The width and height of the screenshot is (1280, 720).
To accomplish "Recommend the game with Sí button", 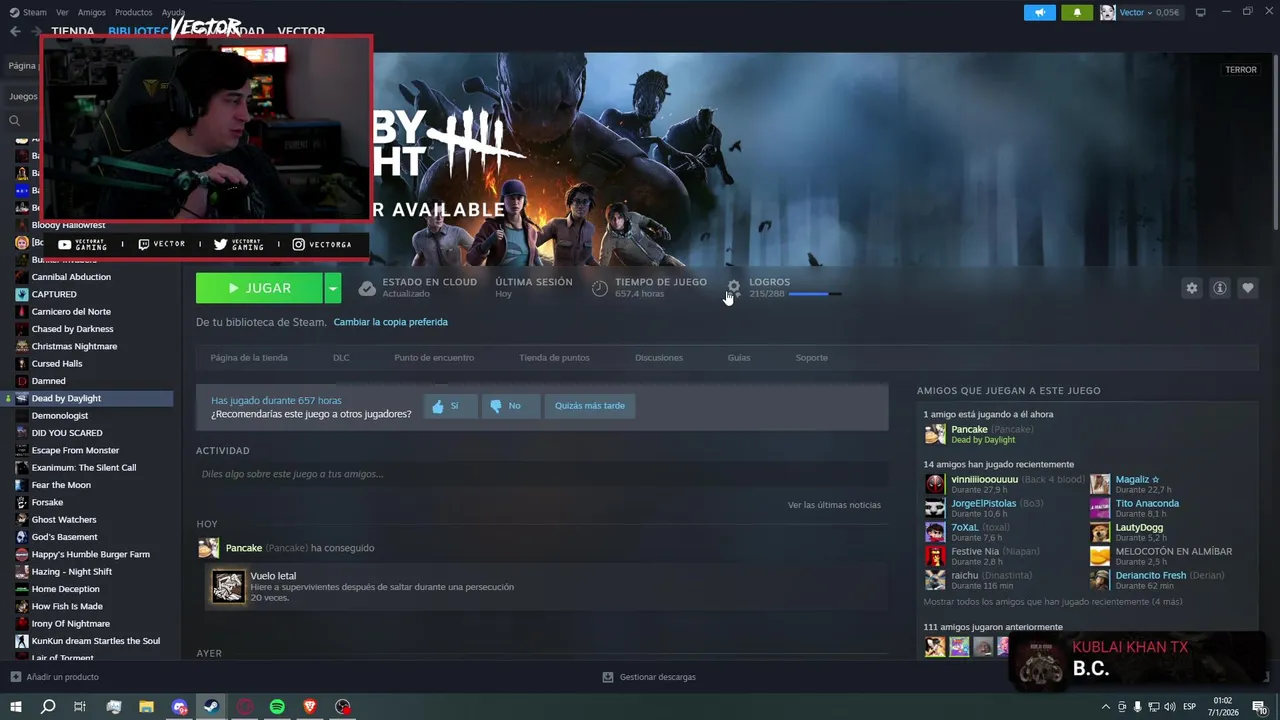I will (x=450, y=406).
